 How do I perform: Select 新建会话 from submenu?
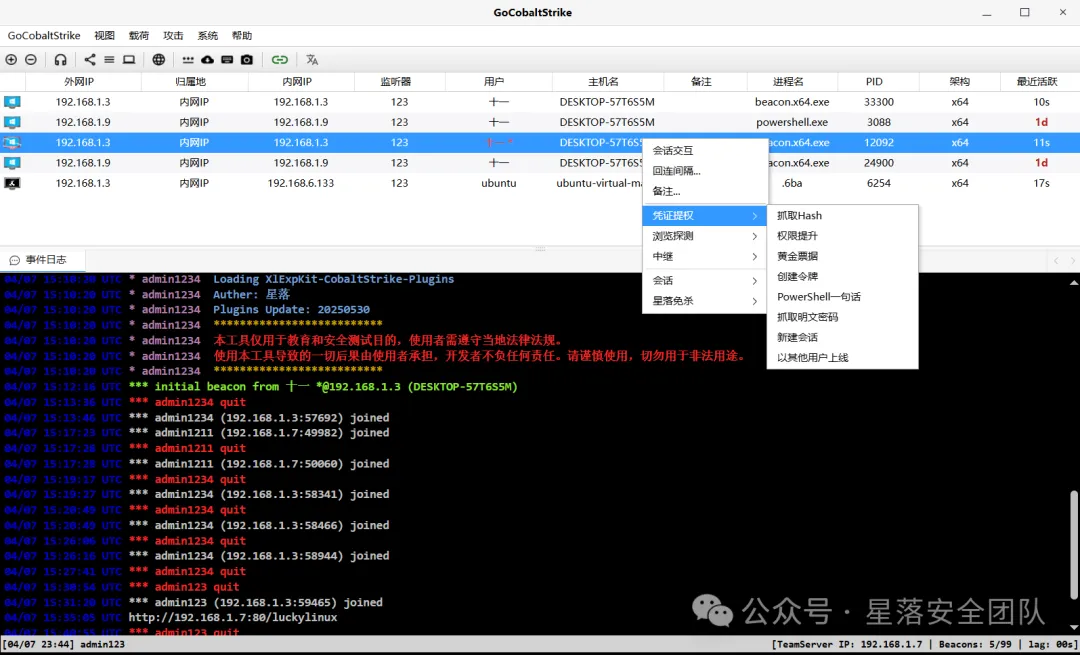point(842,337)
